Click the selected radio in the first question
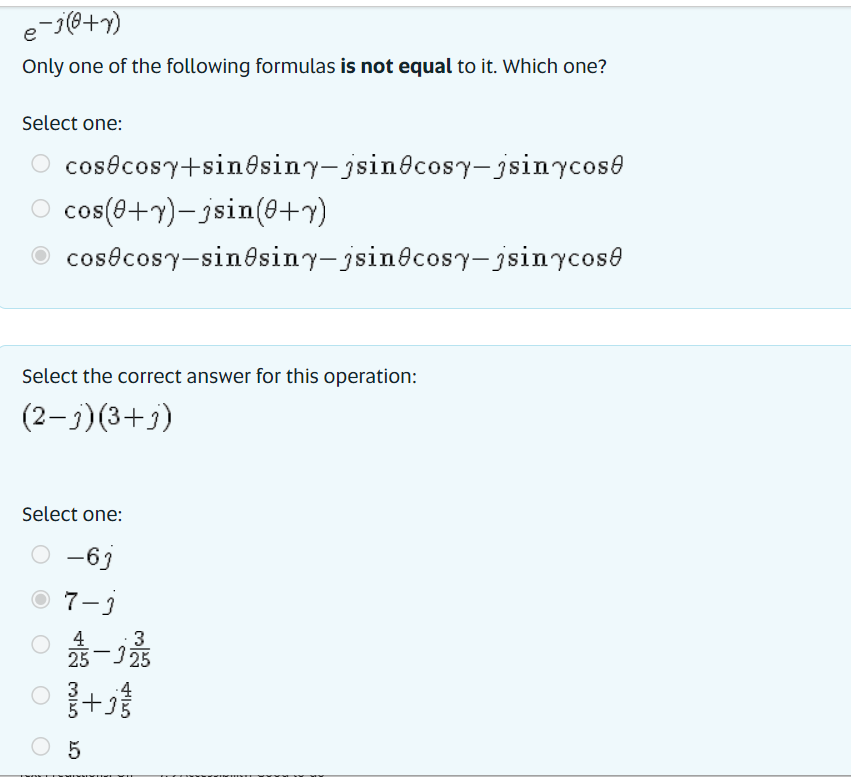 [x=41, y=256]
